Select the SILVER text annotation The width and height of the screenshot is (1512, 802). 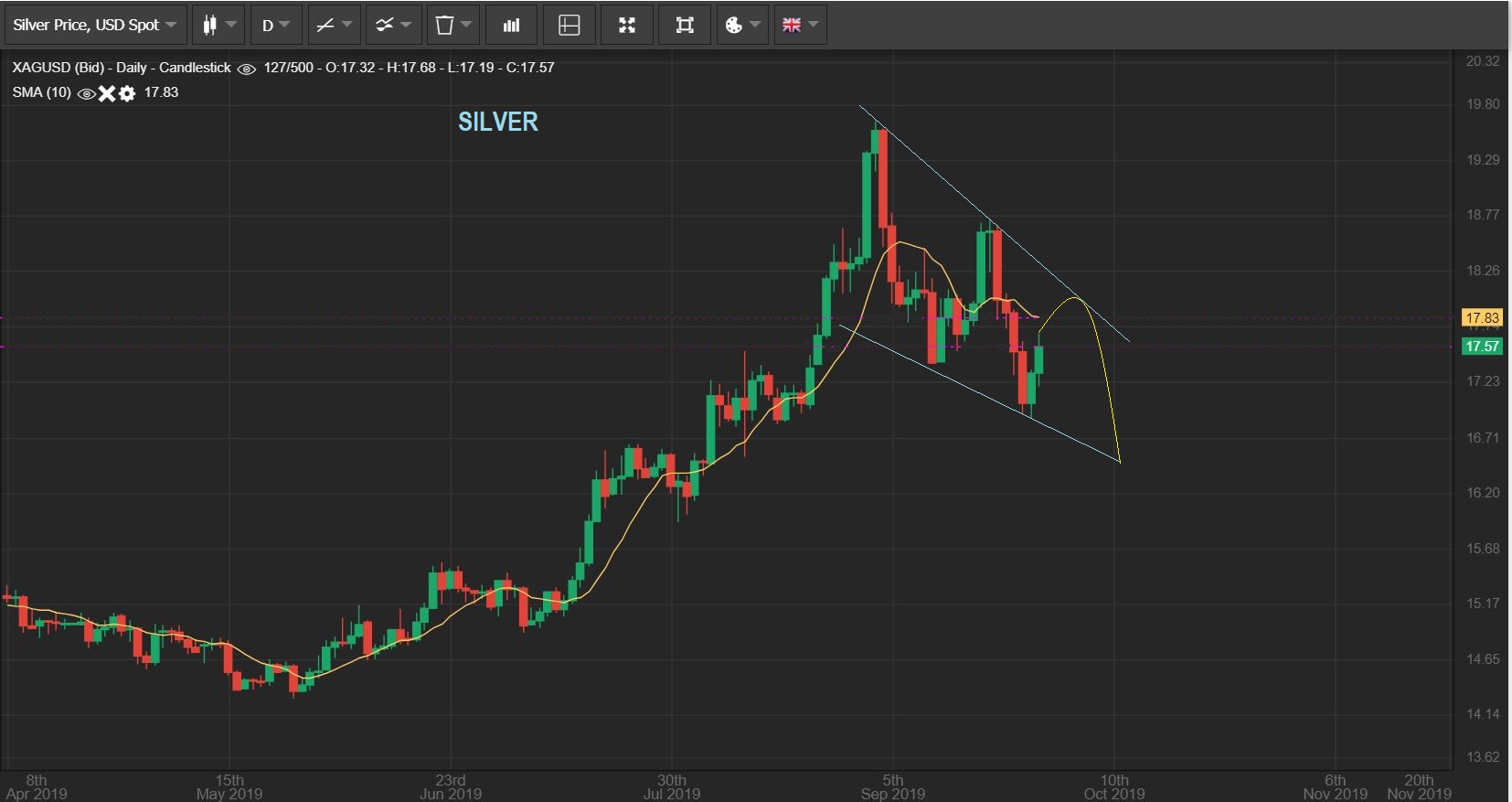click(x=498, y=122)
